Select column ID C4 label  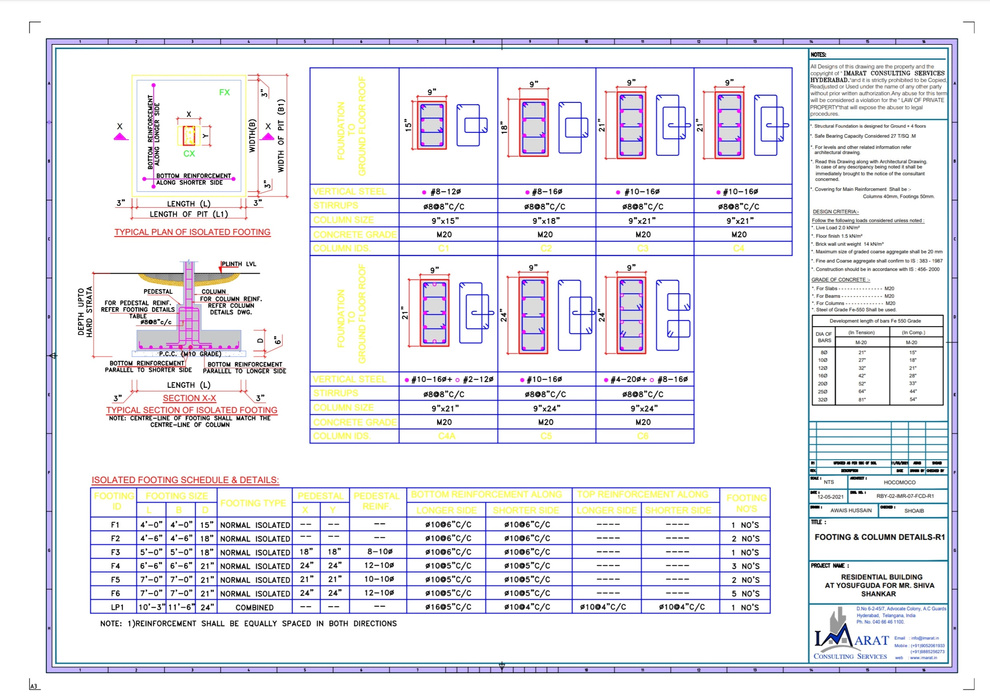(x=739, y=249)
